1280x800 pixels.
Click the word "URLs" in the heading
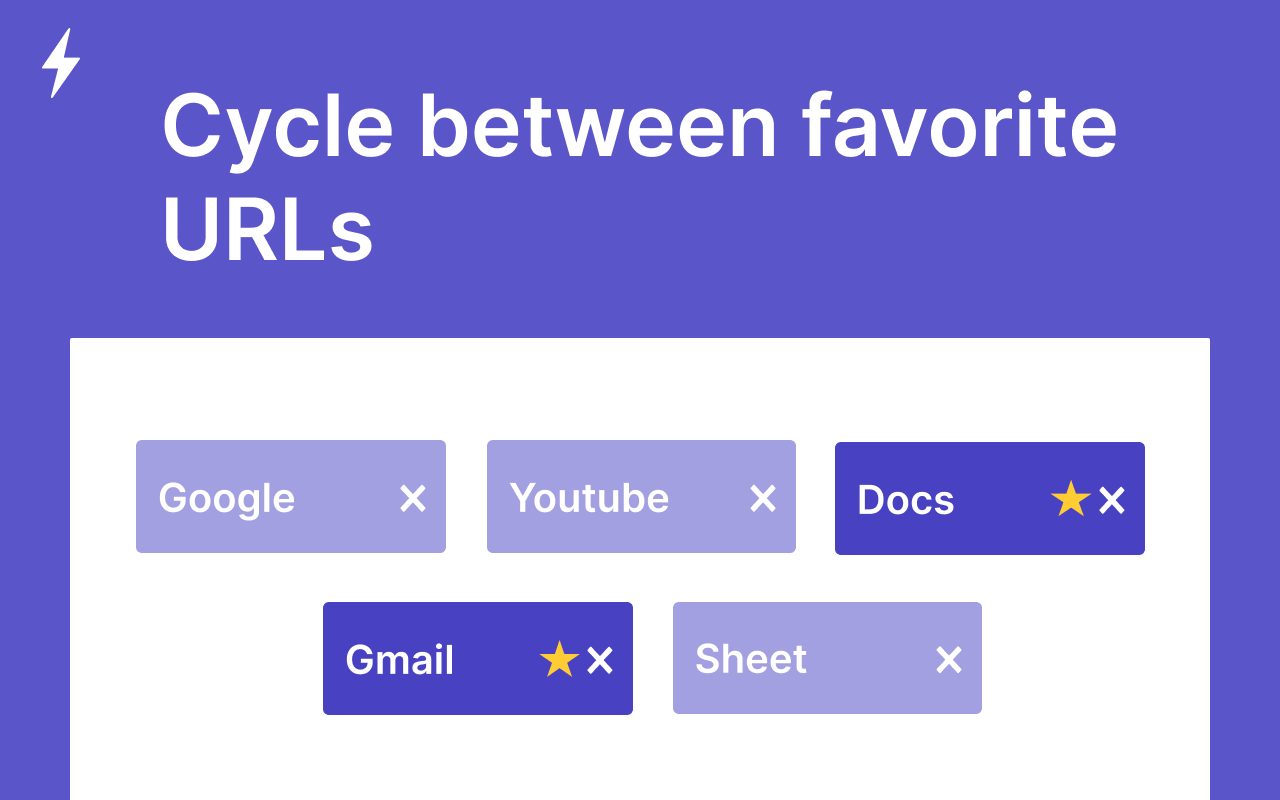267,233
